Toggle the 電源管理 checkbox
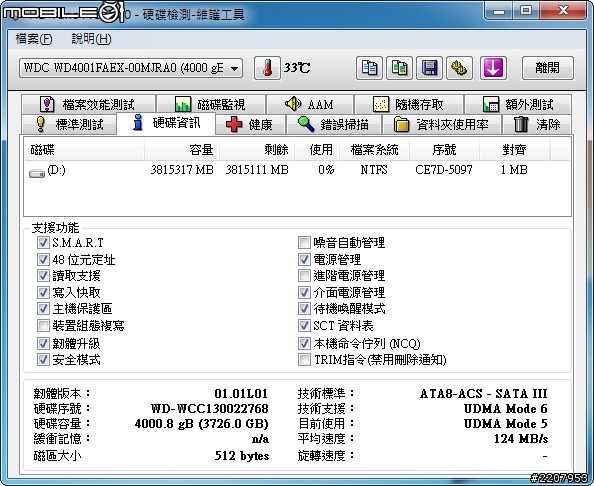This screenshot has width=594, height=486. pyautogui.click(x=304, y=259)
